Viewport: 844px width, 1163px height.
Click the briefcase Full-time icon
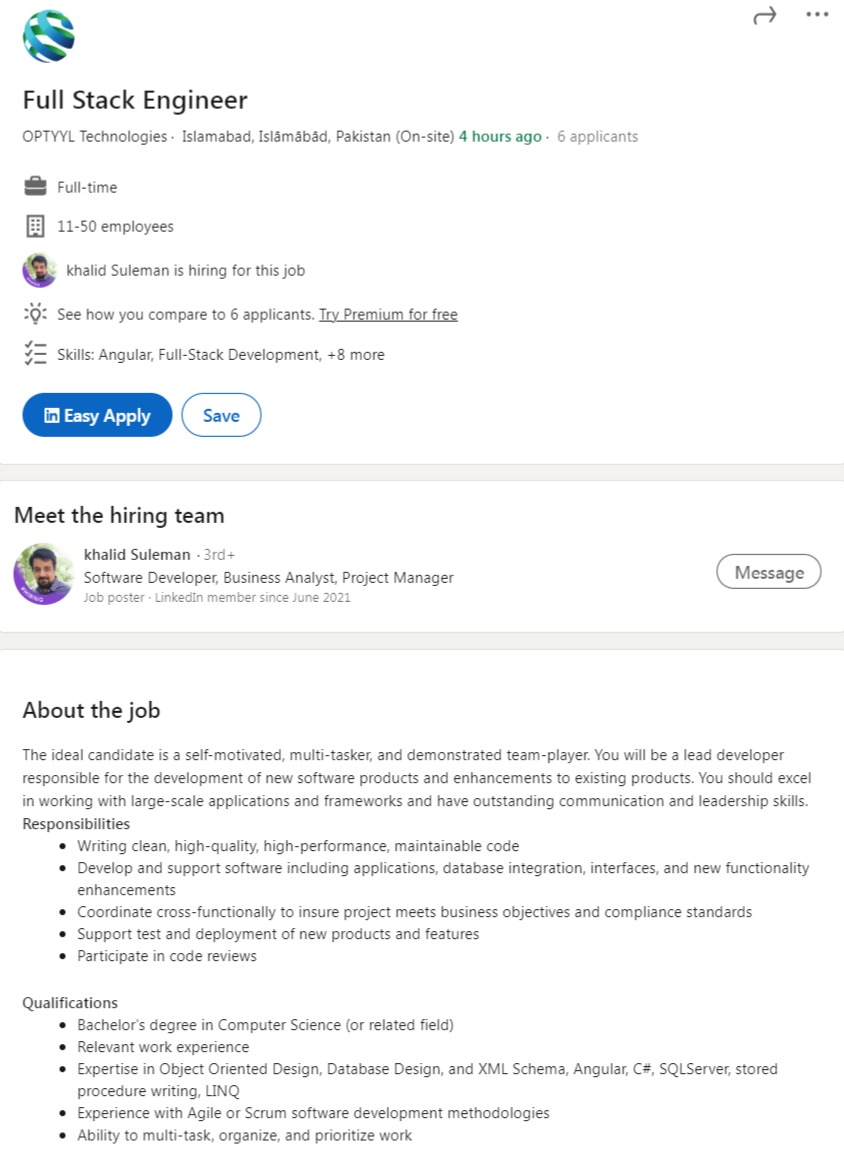coord(35,186)
